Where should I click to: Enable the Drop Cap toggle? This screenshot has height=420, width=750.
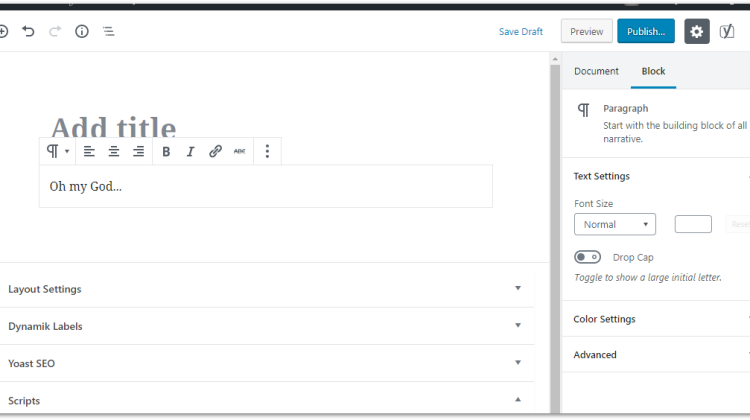click(587, 257)
